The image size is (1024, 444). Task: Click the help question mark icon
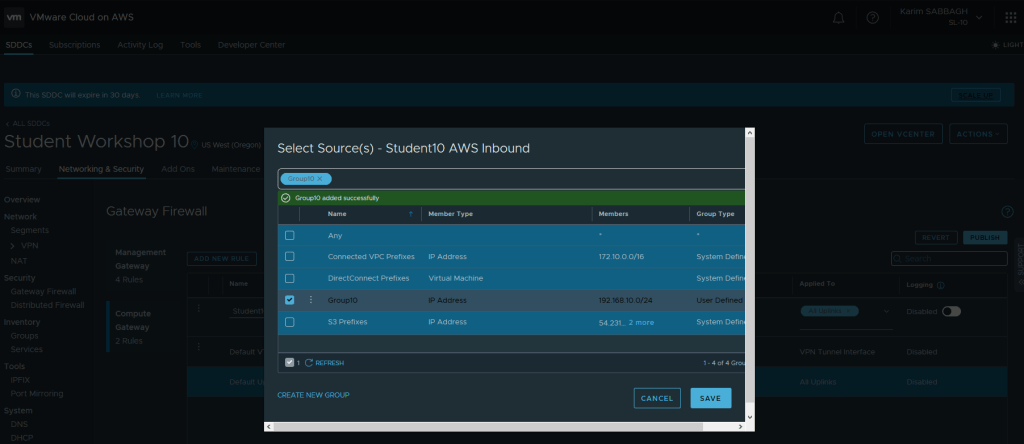(872, 18)
